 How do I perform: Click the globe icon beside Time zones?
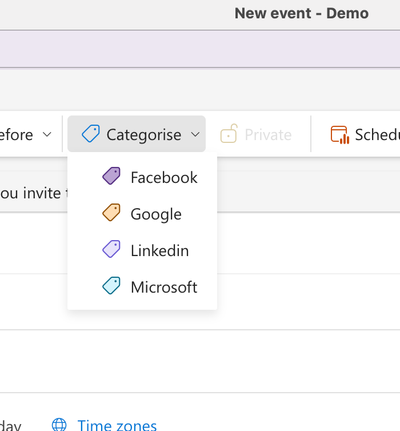(x=59, y=425)
